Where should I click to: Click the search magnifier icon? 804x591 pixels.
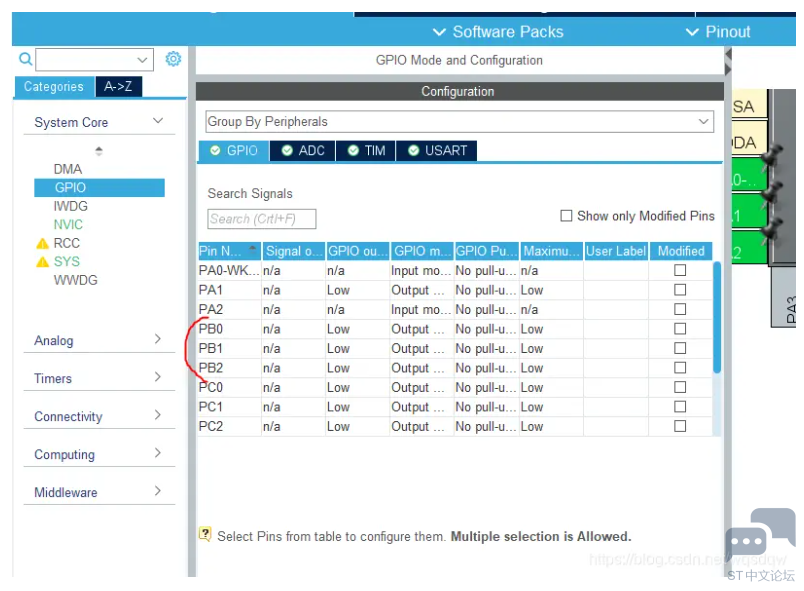coord(25,59)
